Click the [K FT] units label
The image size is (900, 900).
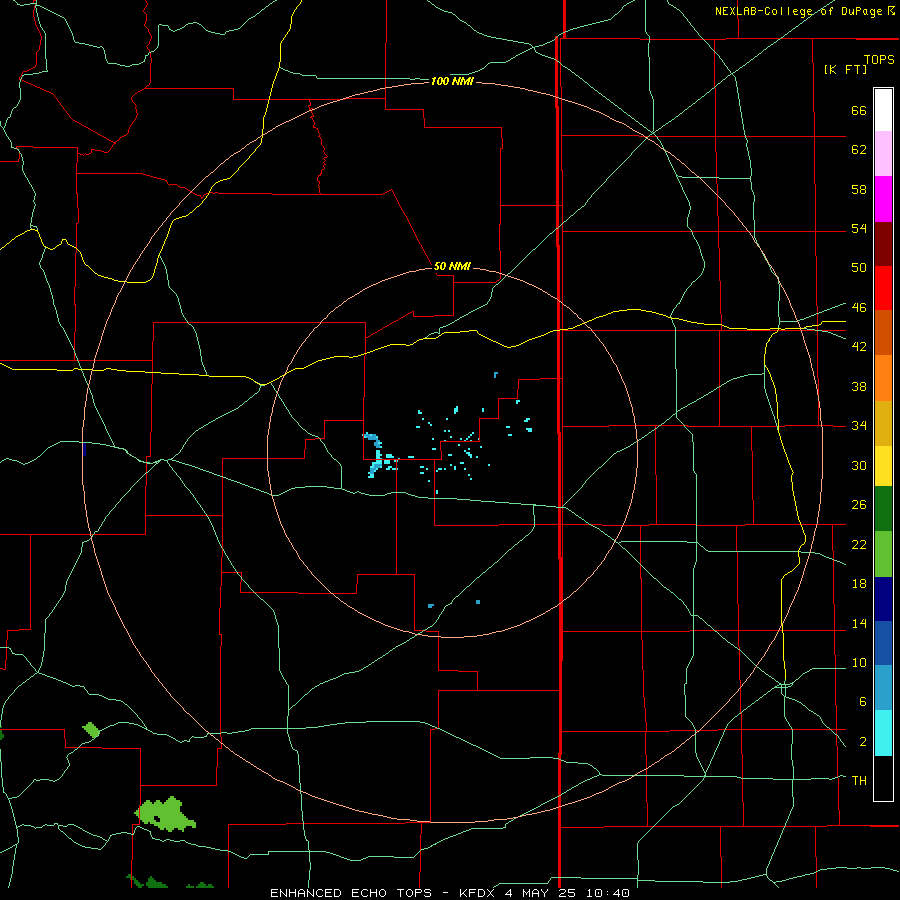(x=845, y=69)
